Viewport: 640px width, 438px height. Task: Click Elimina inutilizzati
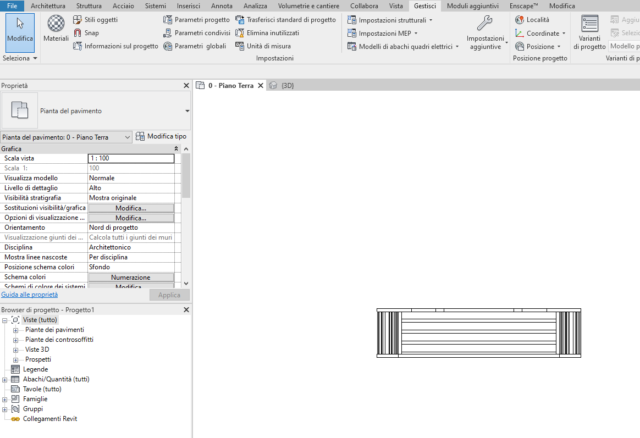pyautogui.click(x=267, y=33)
